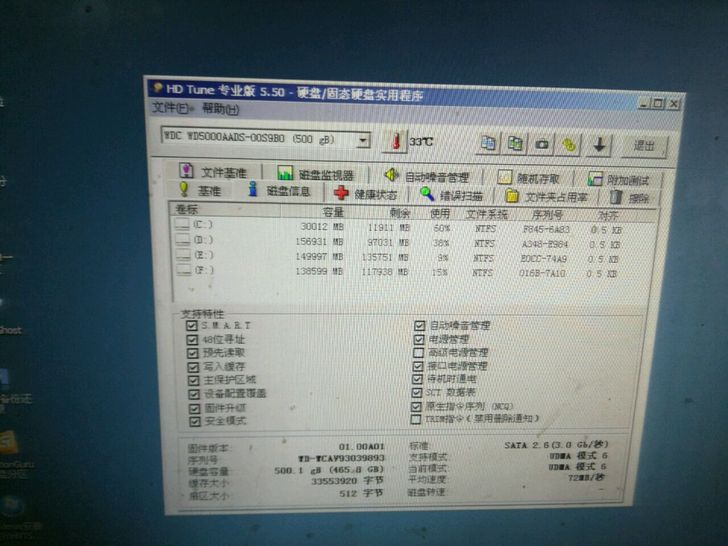Screen dimensions: 728x546
Task: Click the HD Tune title bar icon
Action: [158, 88]
